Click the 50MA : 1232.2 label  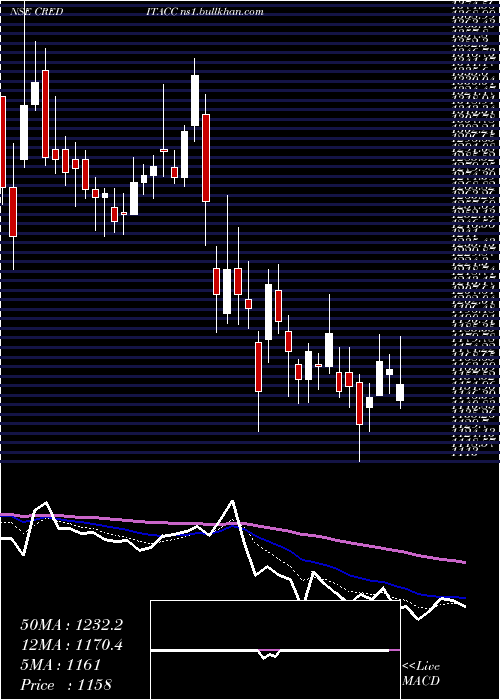[71, 625]
